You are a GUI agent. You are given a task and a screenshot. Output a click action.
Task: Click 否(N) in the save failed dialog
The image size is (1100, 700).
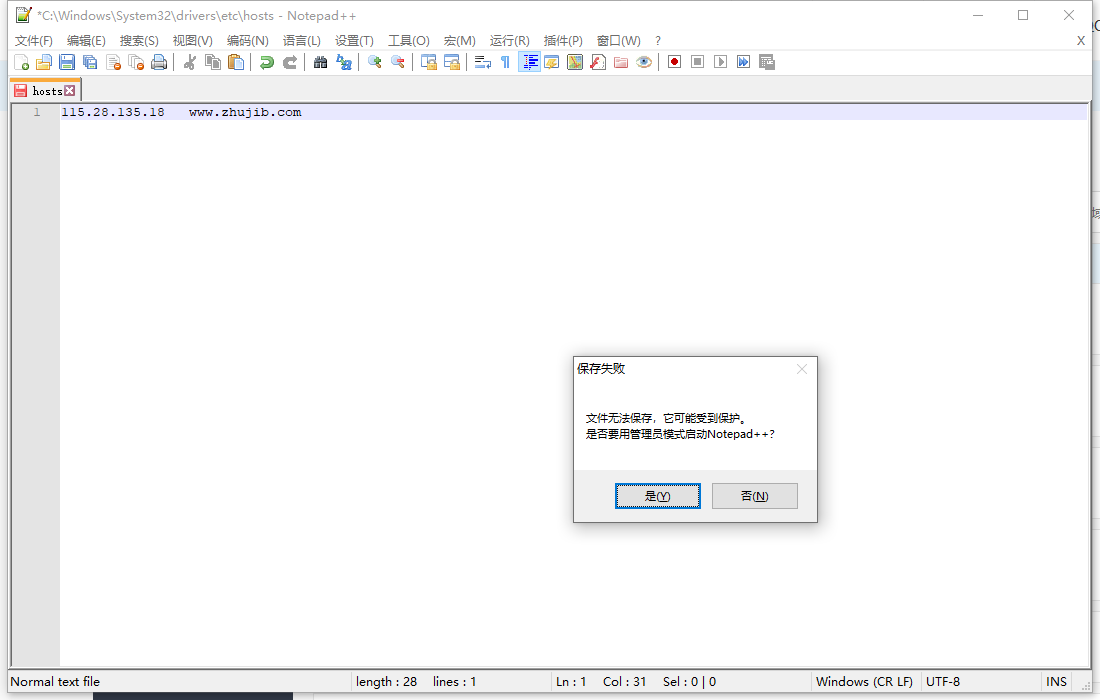754,496
